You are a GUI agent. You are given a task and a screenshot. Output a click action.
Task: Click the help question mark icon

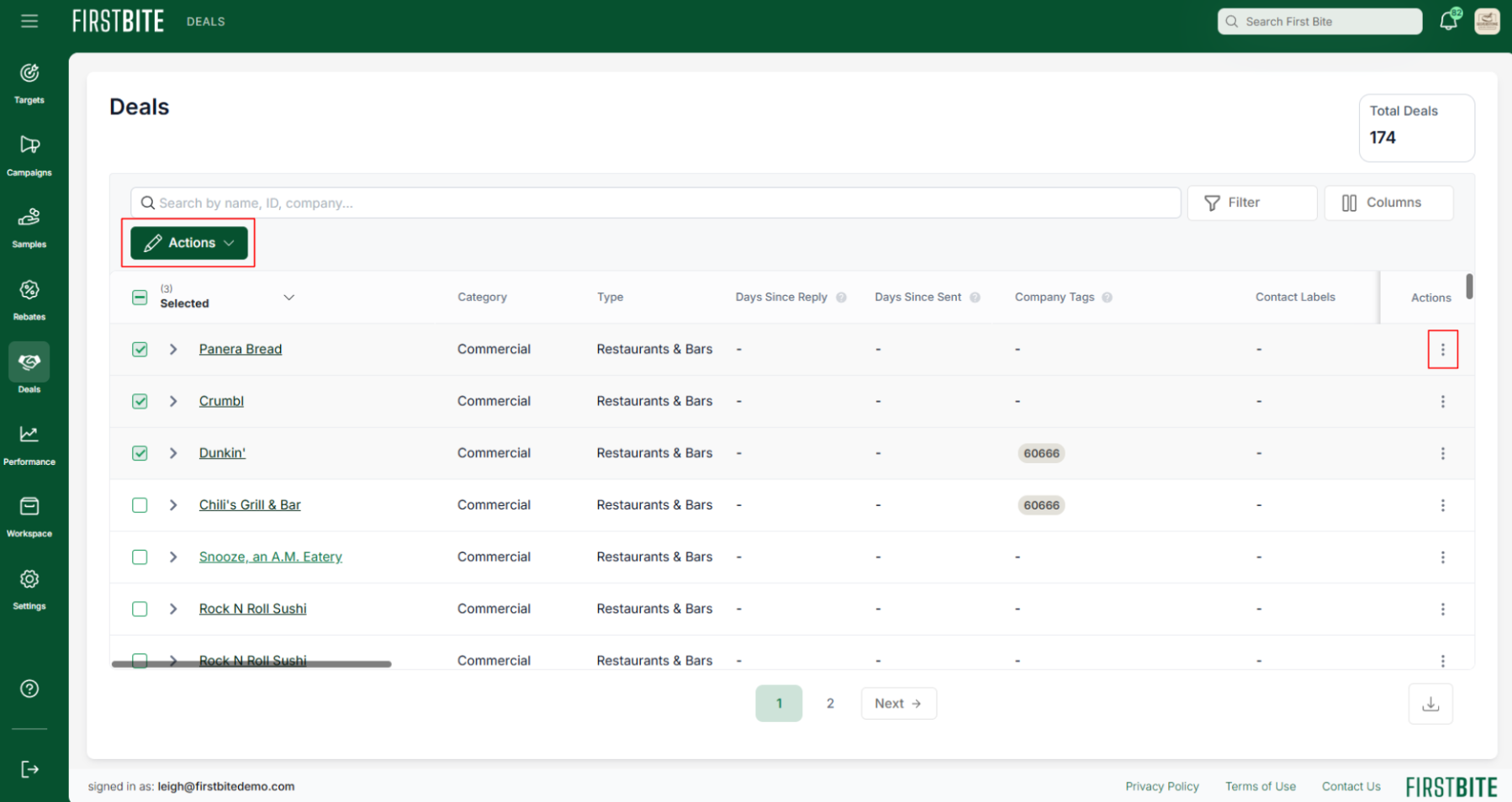point(29,689)
